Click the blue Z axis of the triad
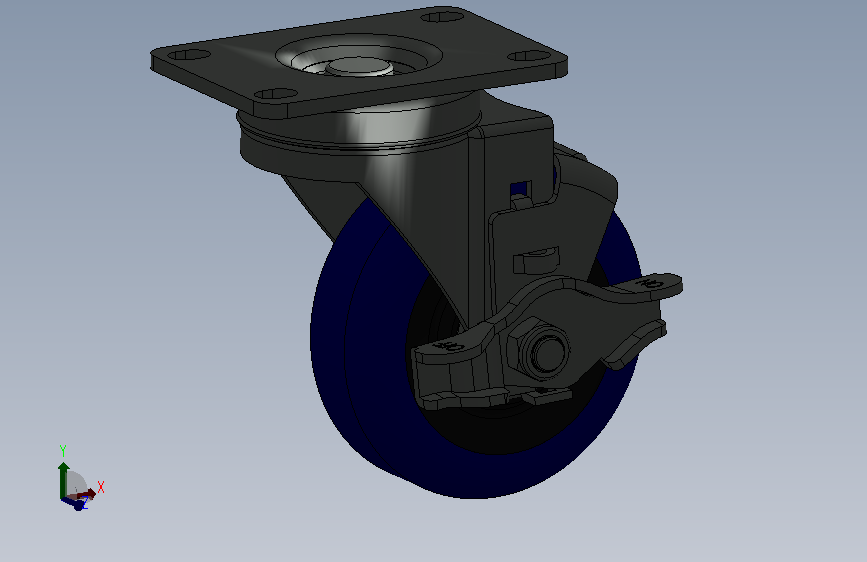Image resolution: width=867 pixels, height=562 pixels. (75, 503)
